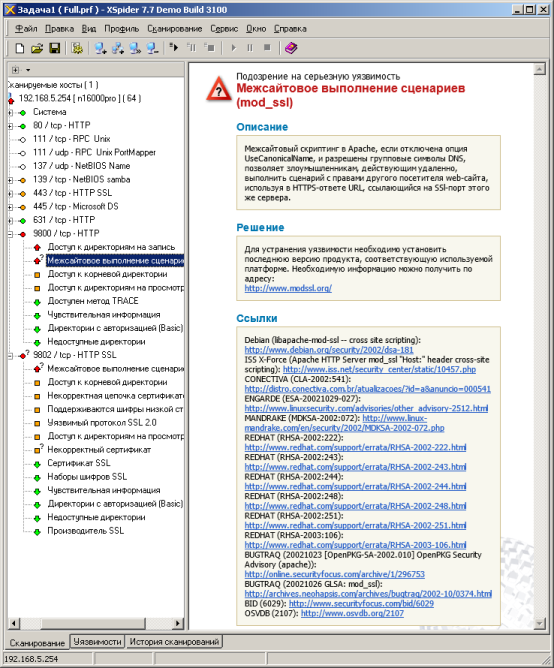Open the Файл menu
Viewport: 554px width, 668px height.
pyautogui.click(x=26, y=29)
